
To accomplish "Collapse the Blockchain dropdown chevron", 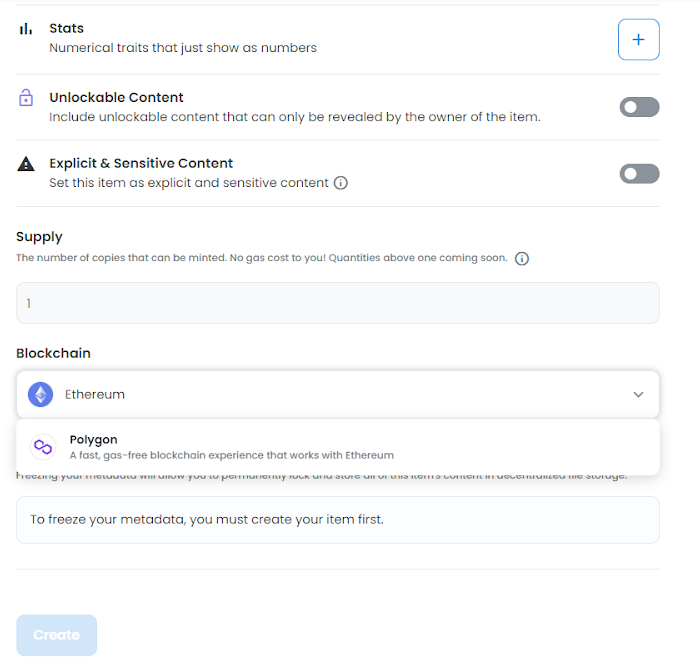I will click(x=638, y=395).
